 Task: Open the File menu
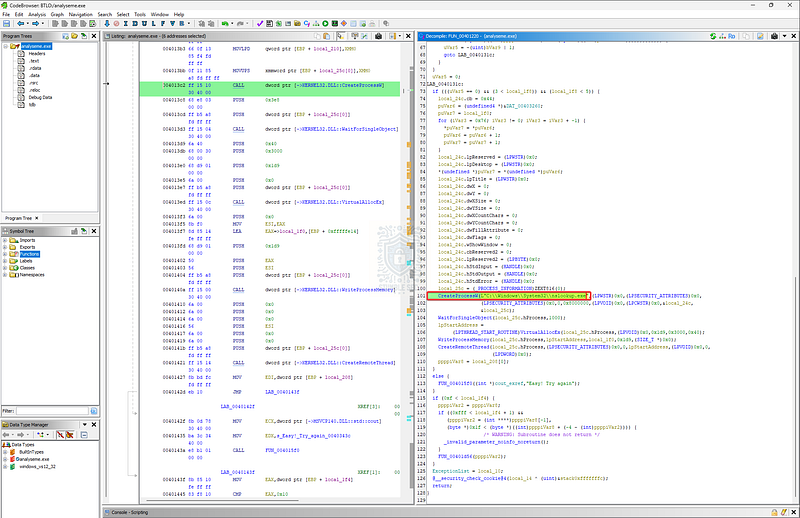(x=6, y=14)
